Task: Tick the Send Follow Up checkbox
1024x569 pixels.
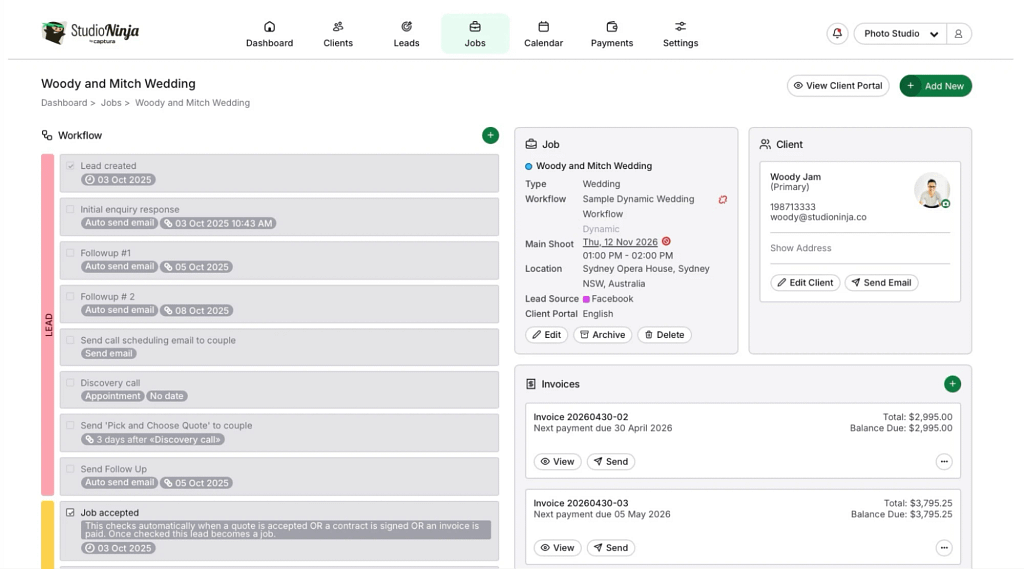Action: pyautogui.click(x=71, y=469)
